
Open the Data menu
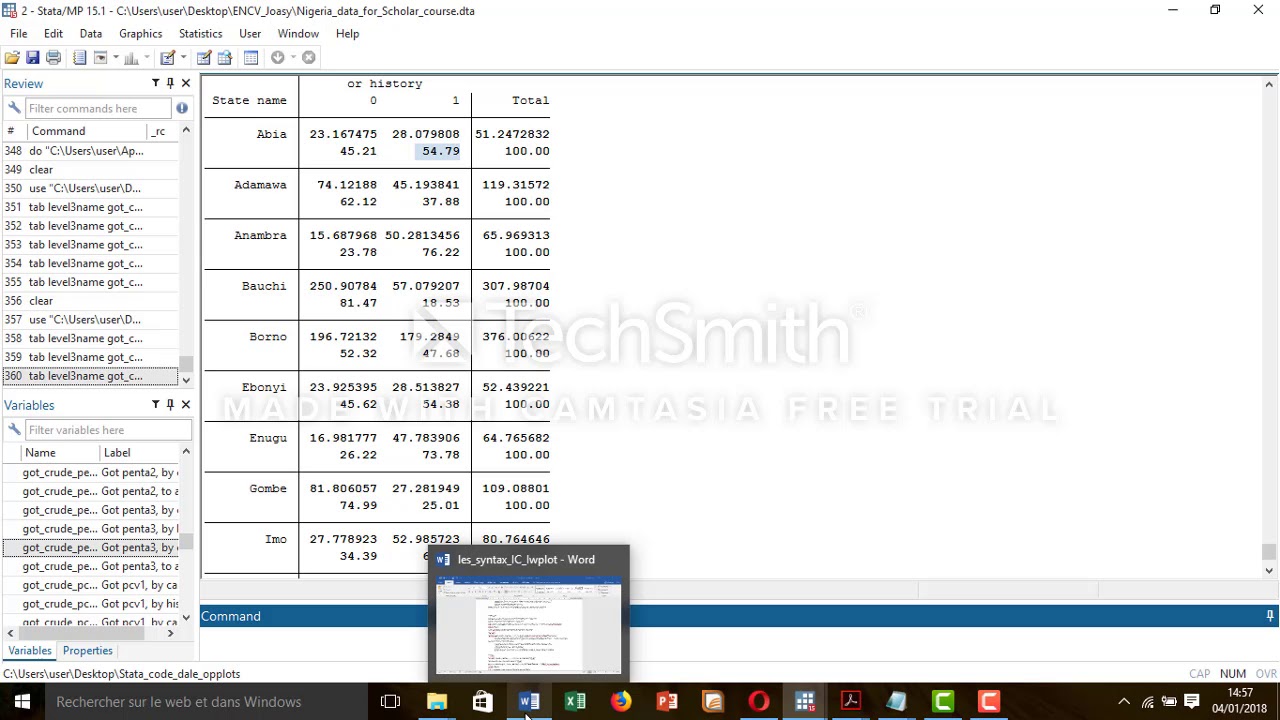coord(91,33)
